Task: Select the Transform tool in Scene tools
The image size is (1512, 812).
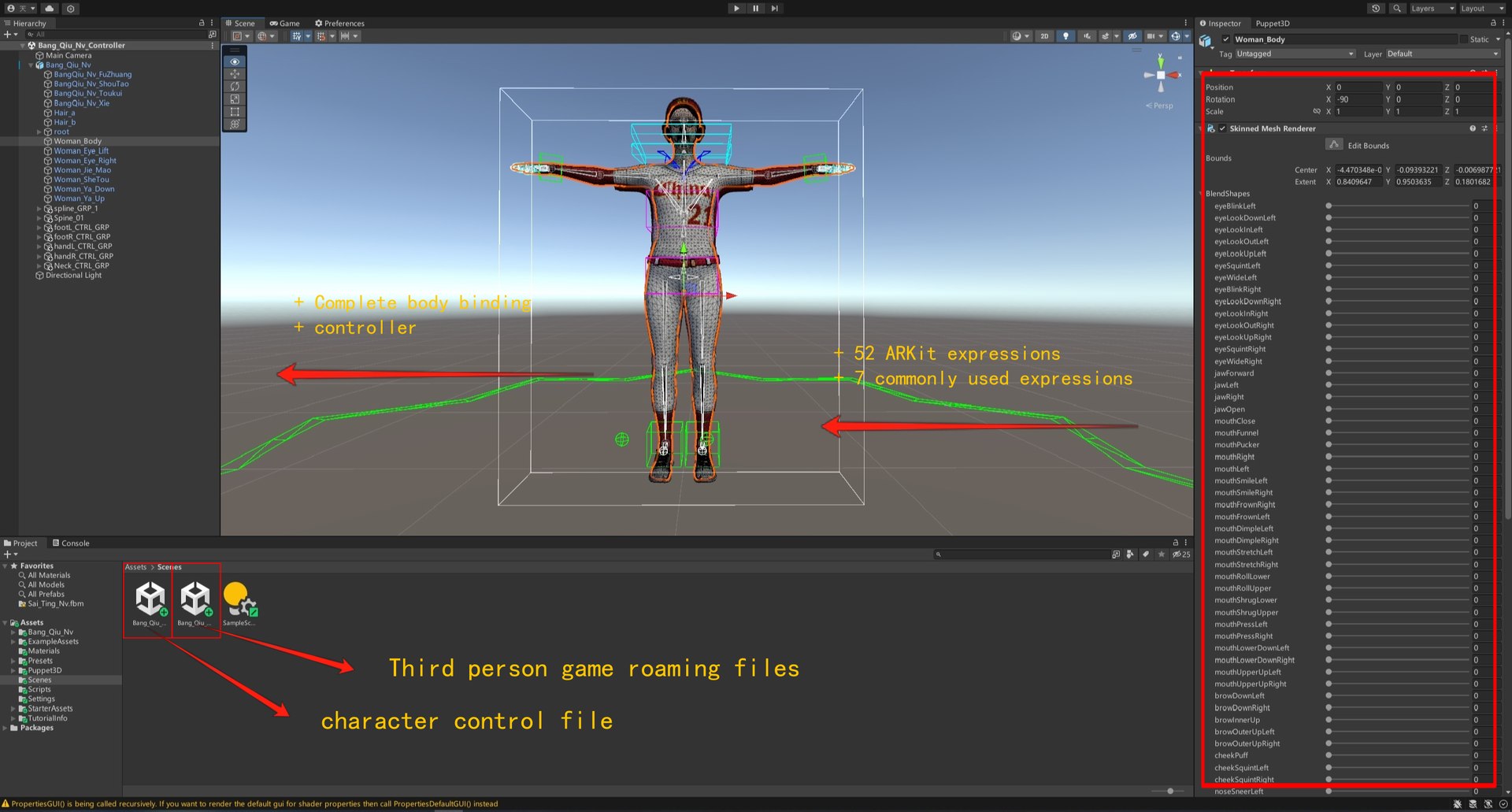Action: point(235,124)
